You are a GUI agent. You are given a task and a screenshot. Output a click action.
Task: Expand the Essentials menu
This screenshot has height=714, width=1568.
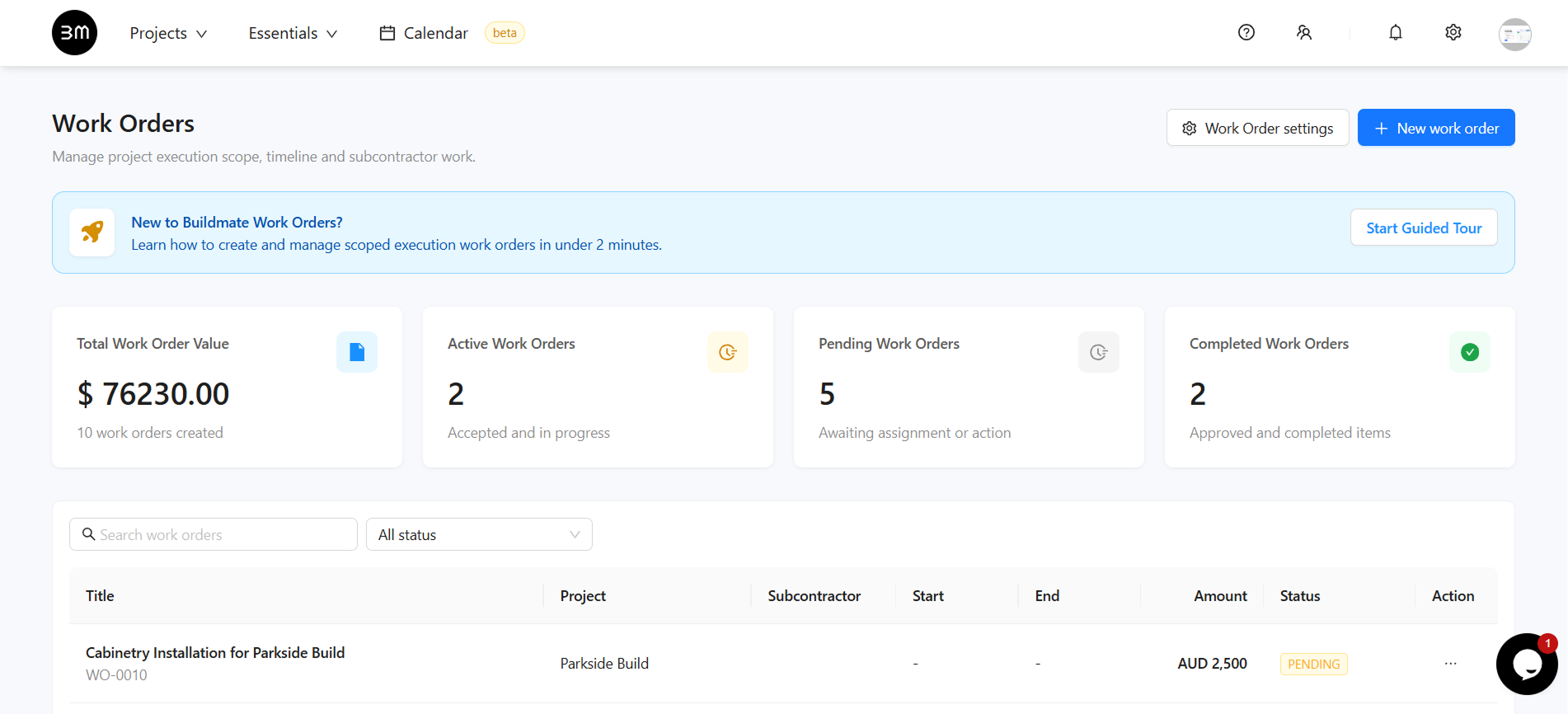[293, 33]
